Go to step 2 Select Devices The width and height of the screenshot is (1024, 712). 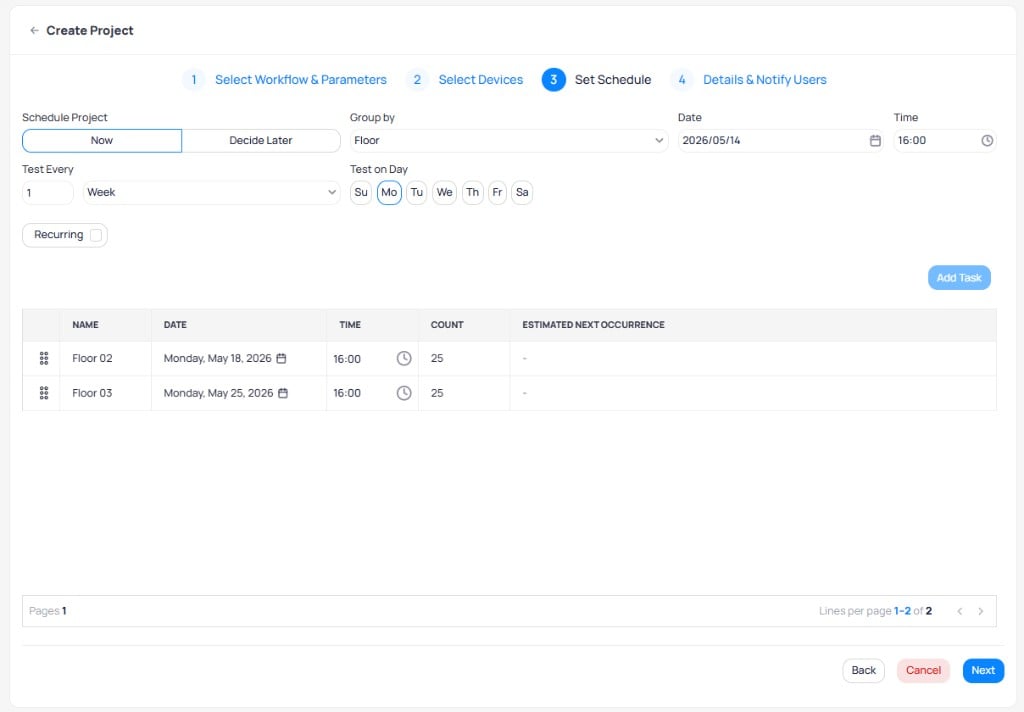pos(464,80)
